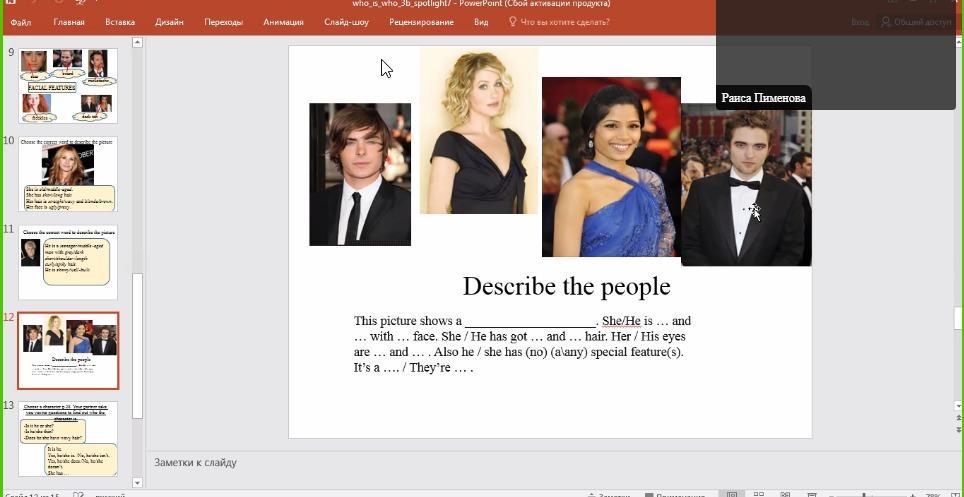
Task: Click the thumbnail pane scroll-up arrow
Action: 137,42
